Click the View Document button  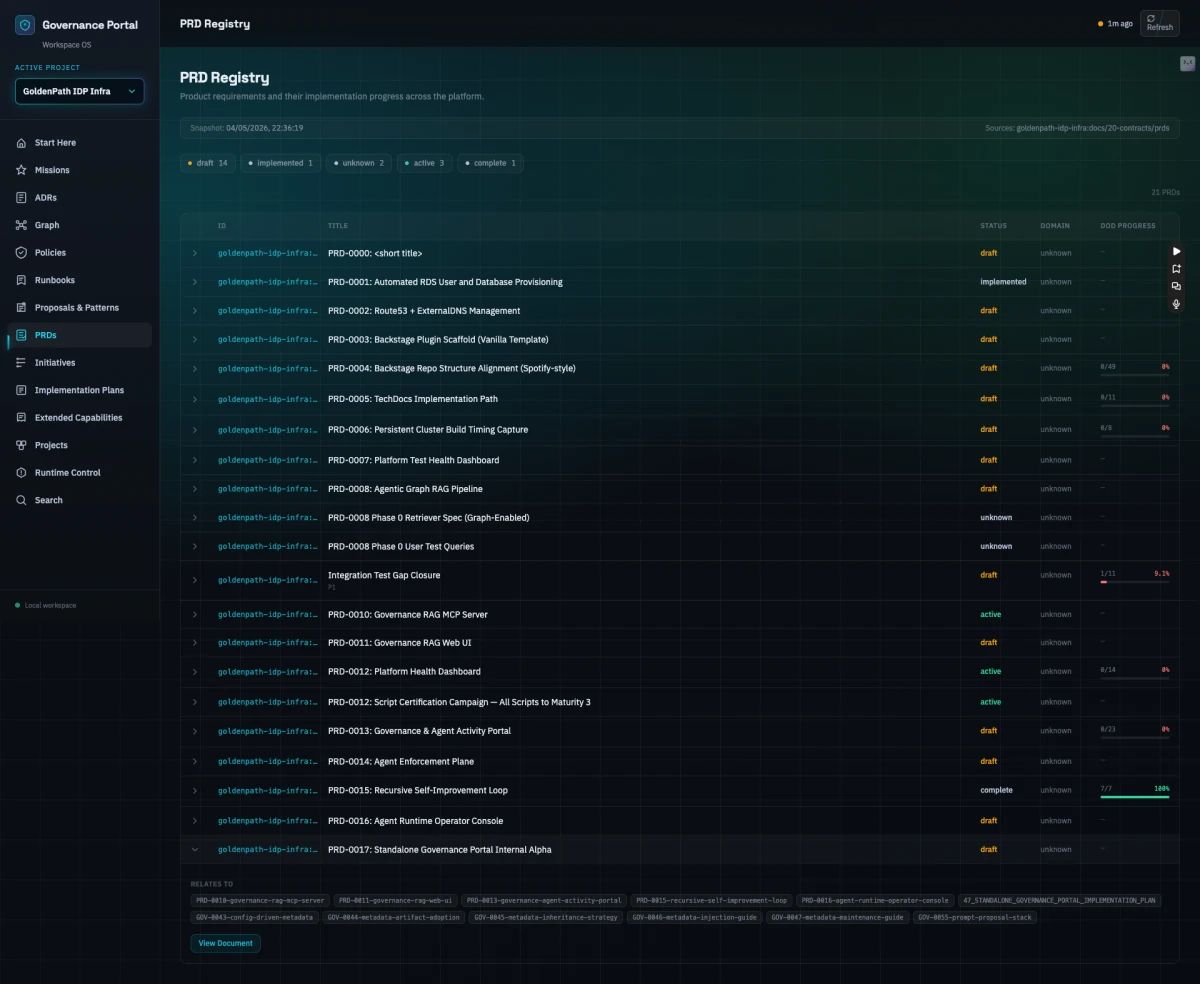[225, 943]
